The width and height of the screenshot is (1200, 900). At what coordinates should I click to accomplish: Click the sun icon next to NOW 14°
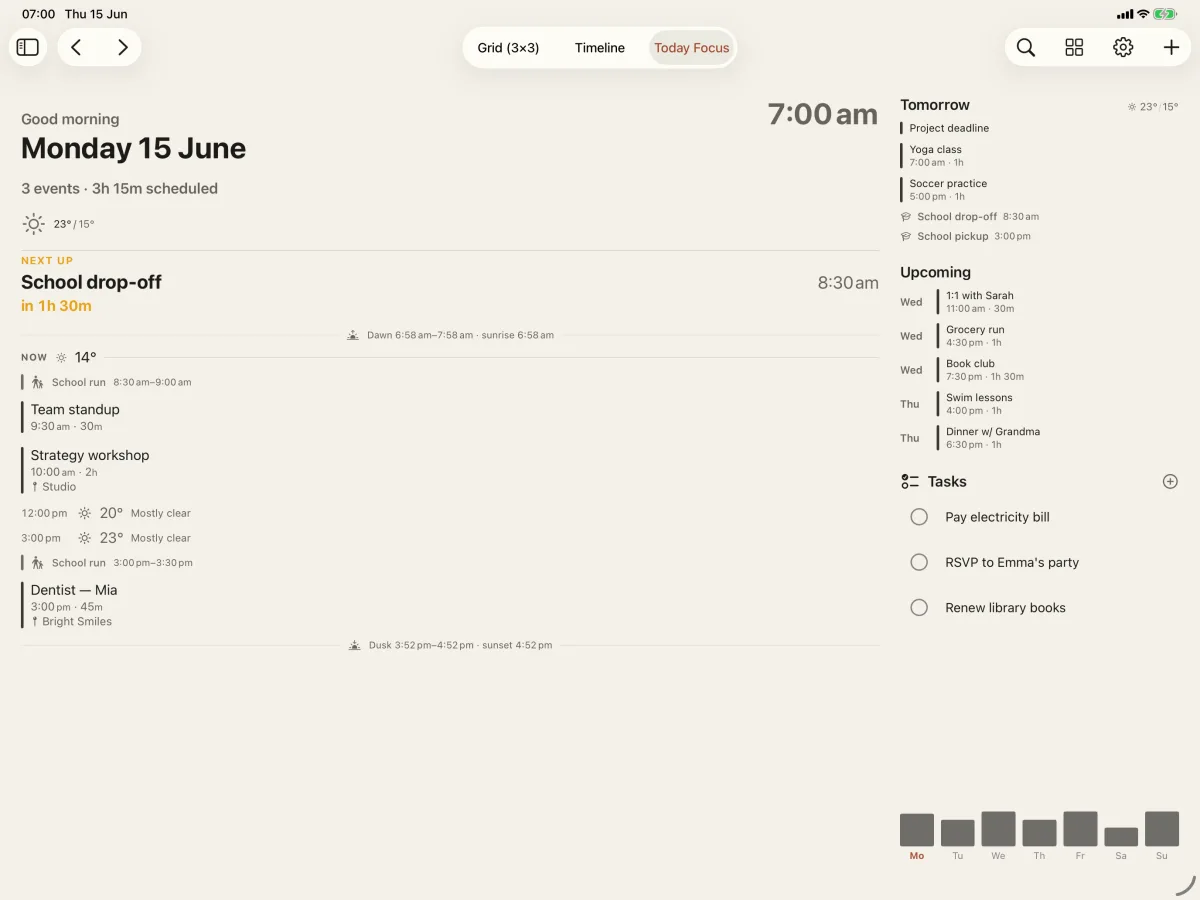pyautogui.click(x=62, y=357)
